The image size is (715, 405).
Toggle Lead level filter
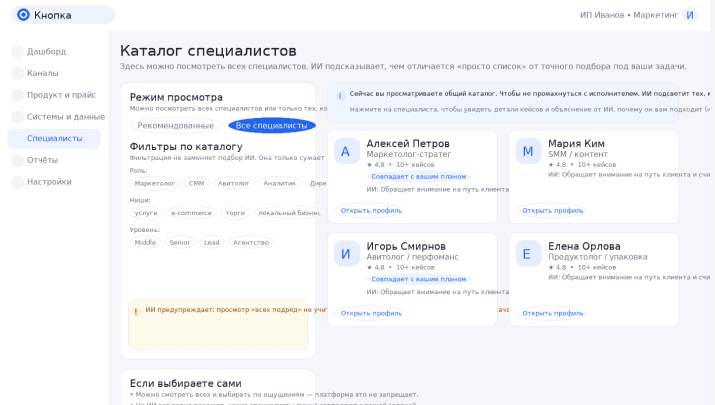pos(212,243)
